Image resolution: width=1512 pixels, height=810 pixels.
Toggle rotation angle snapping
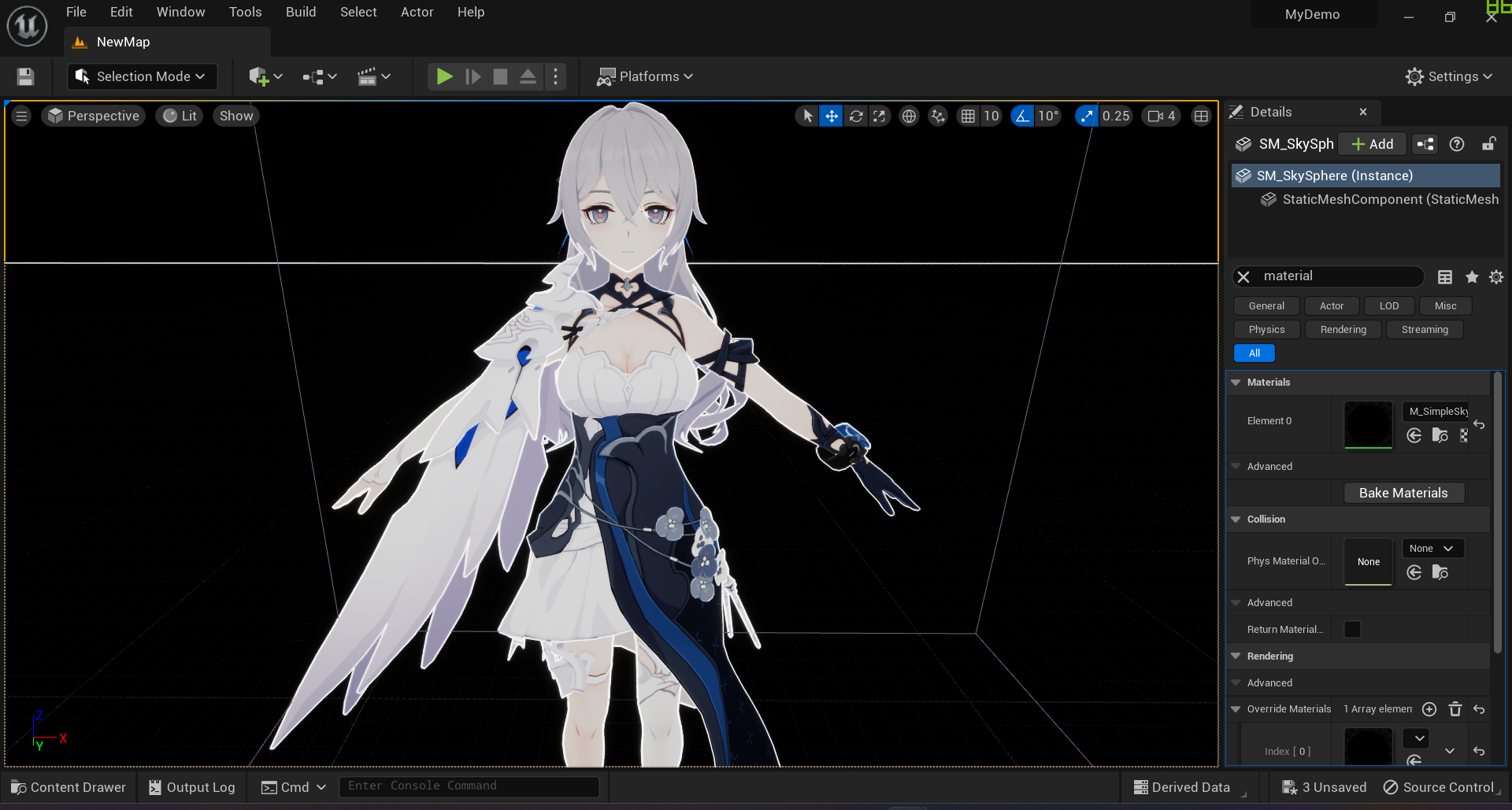point(1022,116)
